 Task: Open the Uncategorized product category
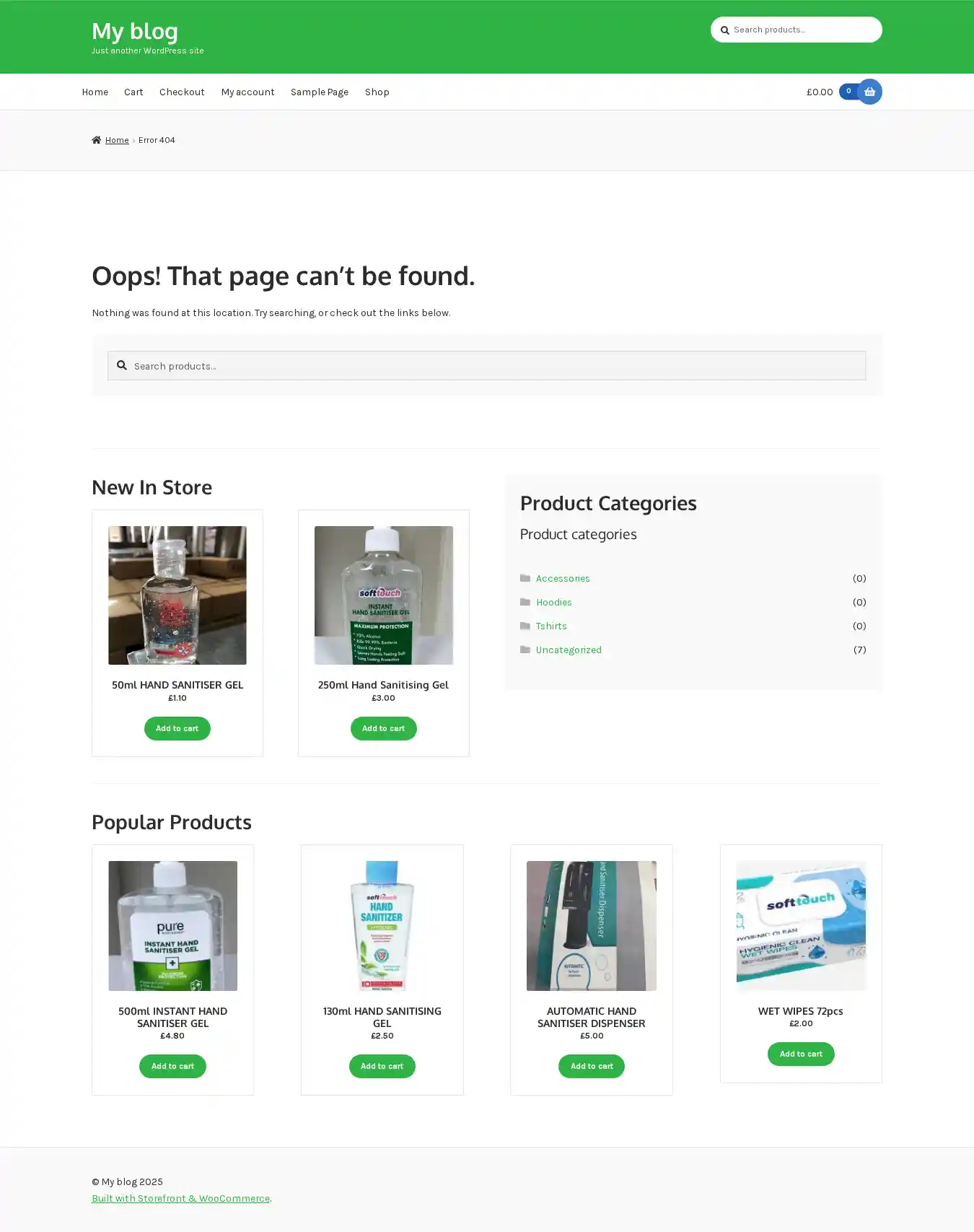click(x=569, y=650)
